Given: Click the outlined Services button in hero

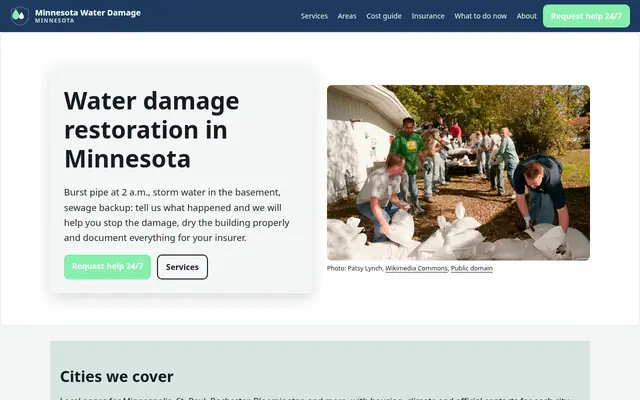Looking at the screenshot, I should (182, 267).
